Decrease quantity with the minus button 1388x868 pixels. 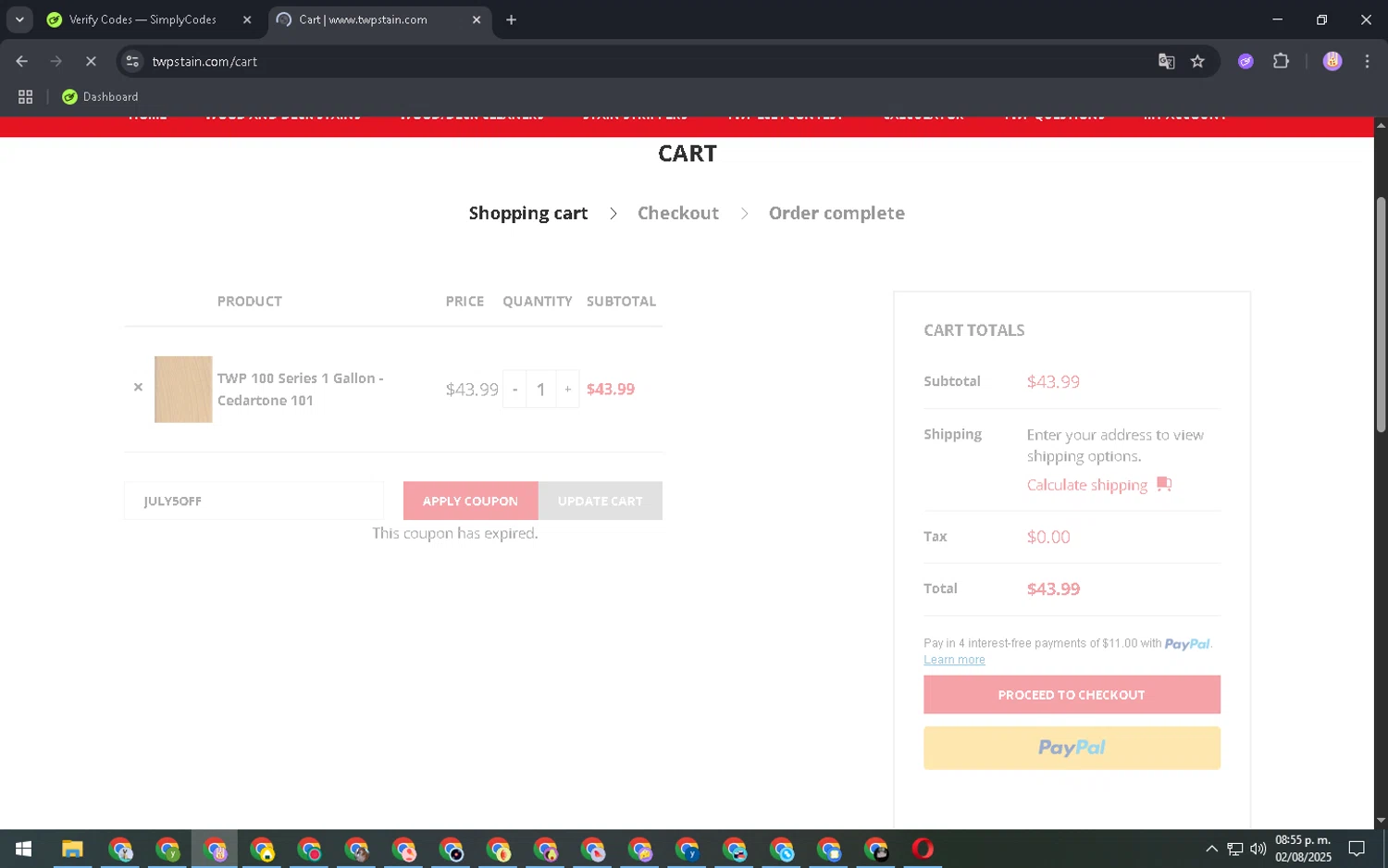click(514, 390)
